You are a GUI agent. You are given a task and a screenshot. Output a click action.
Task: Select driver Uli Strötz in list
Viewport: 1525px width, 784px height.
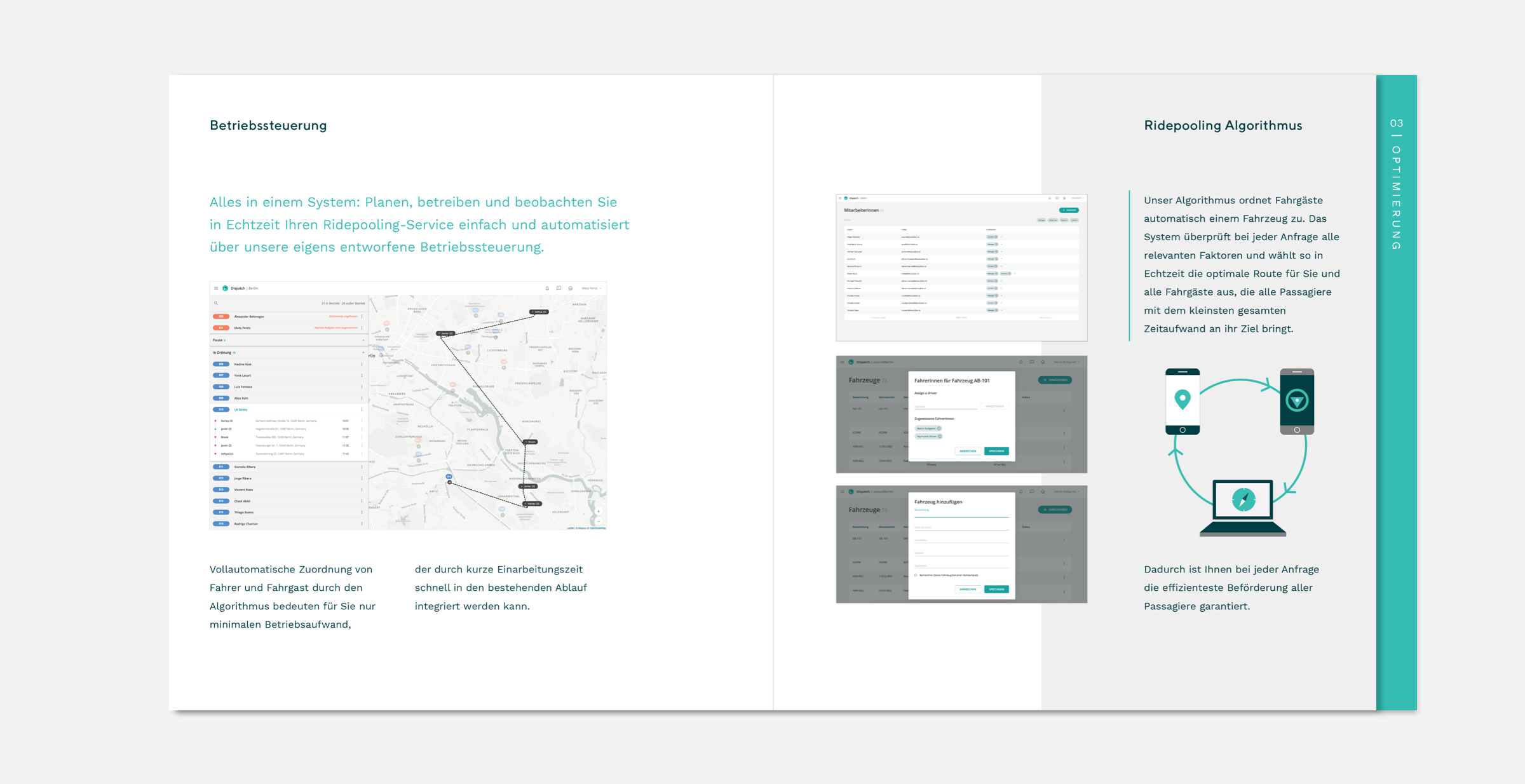click(x=241, y=410)
